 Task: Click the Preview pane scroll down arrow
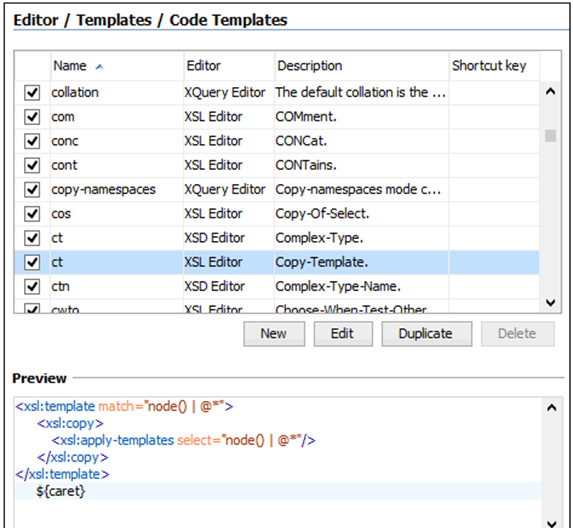point(551,523)
